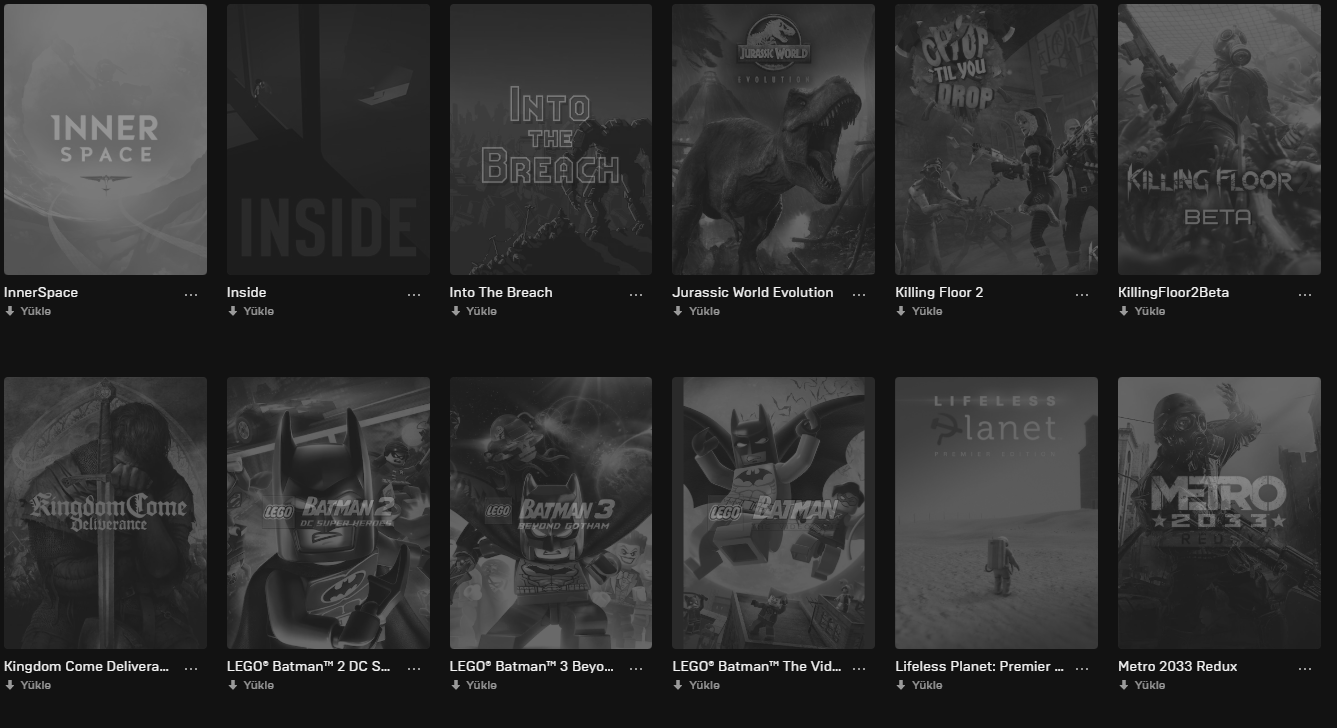This screenshot has width=1337, height=728.
Task: Install LEGO Batman 3 with Yükle
Action: 474,685
